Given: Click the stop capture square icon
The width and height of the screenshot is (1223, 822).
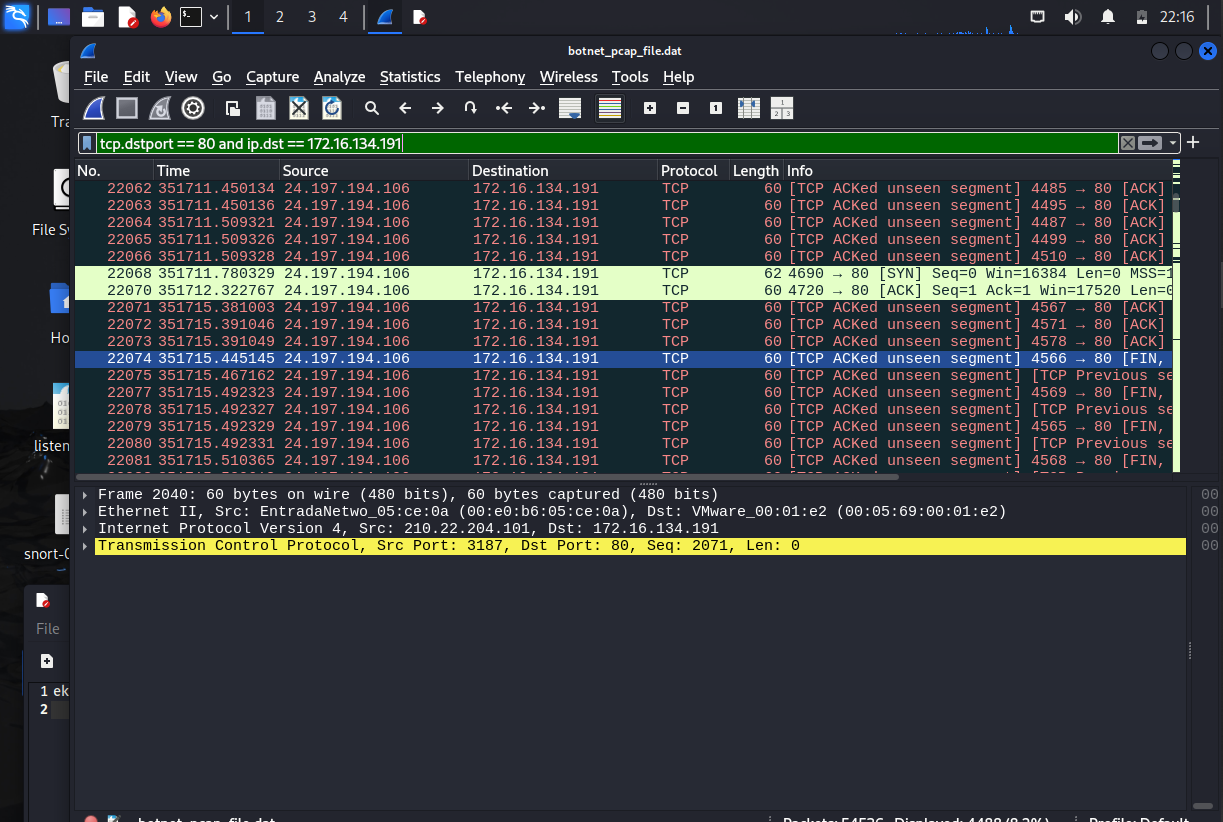Looking at the screenshot, I should pos(127,108).
